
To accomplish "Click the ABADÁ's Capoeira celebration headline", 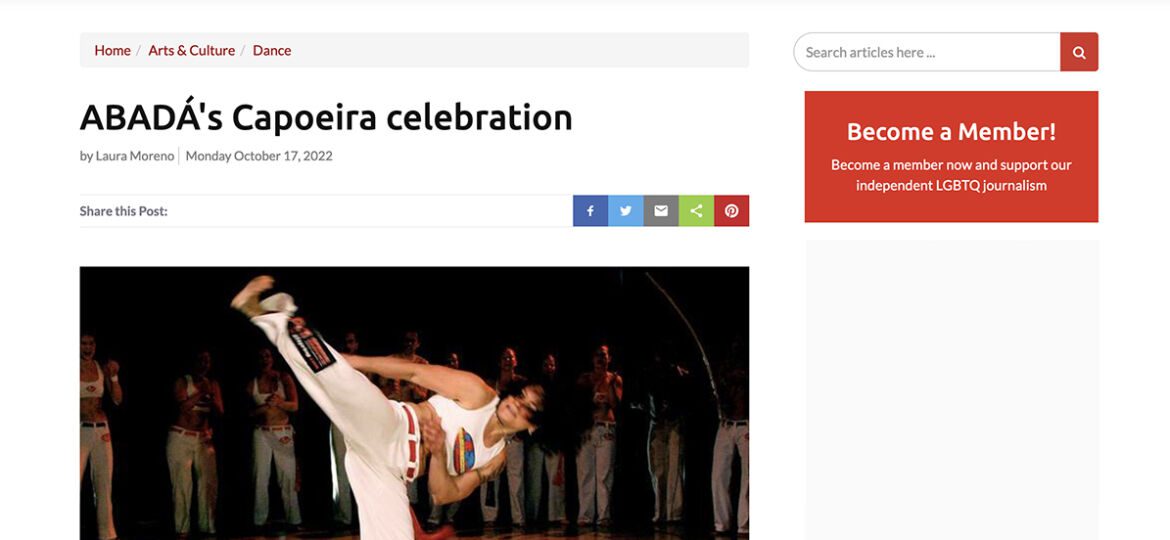I will (x=326, y=118).
